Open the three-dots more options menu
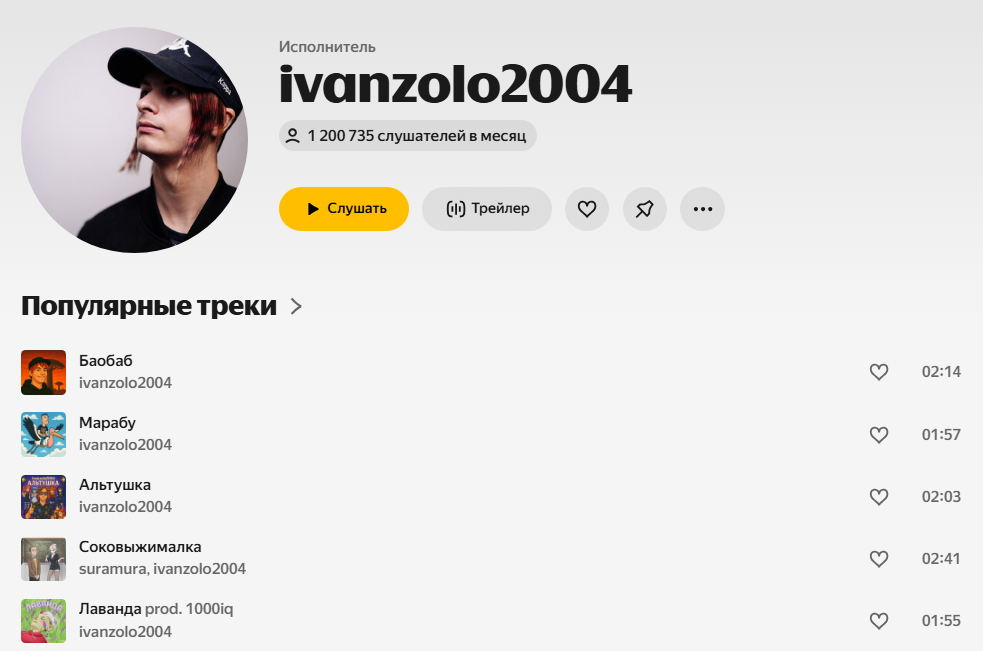Image resolution: width=983 pixels, height=651 pixels. point(702,209)
